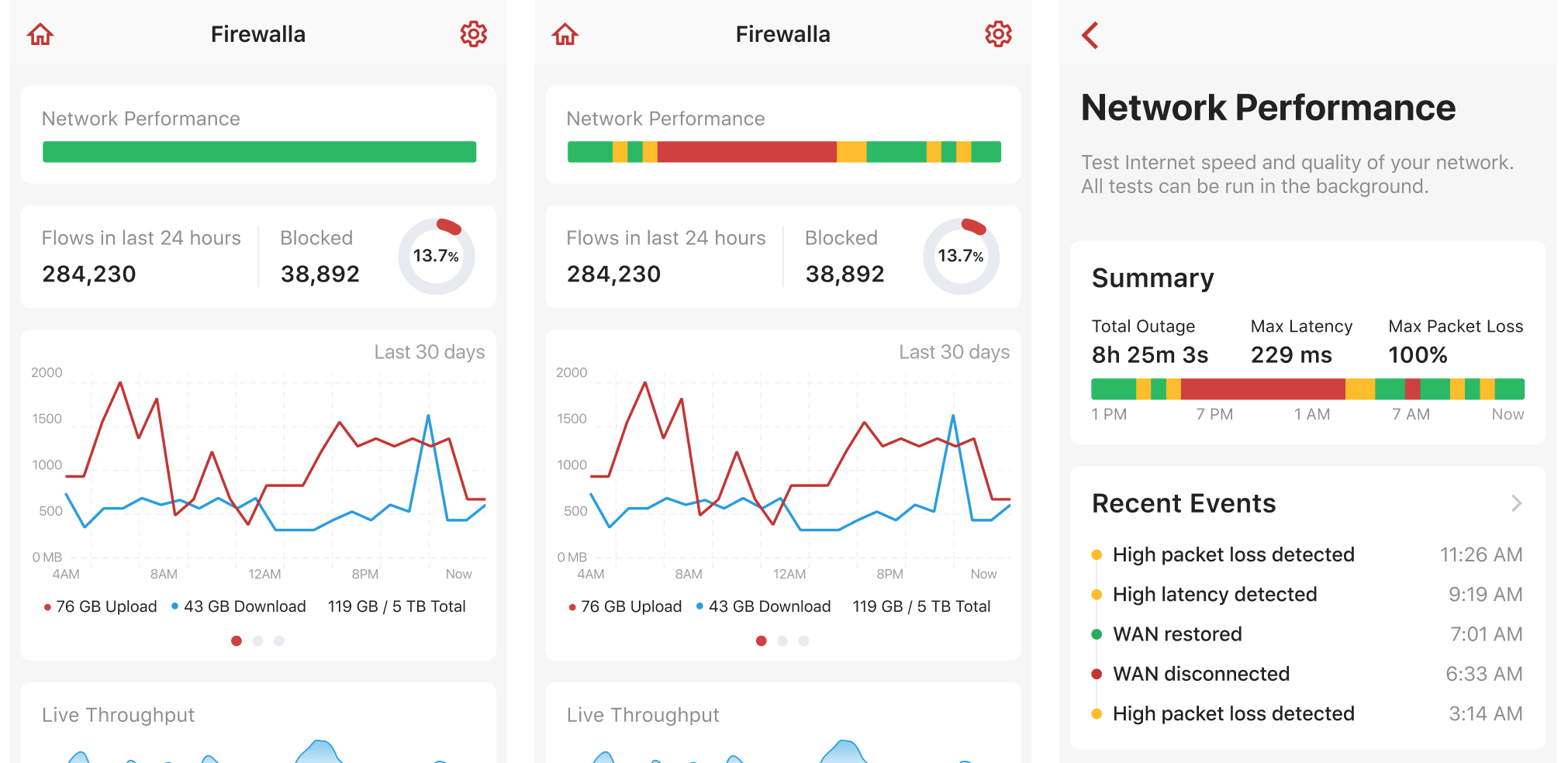Tap '76 GB Upload' legend in left screen
Image resolution: width=1568 pixels, height=763 pixels.
click(x=101, y=606)
